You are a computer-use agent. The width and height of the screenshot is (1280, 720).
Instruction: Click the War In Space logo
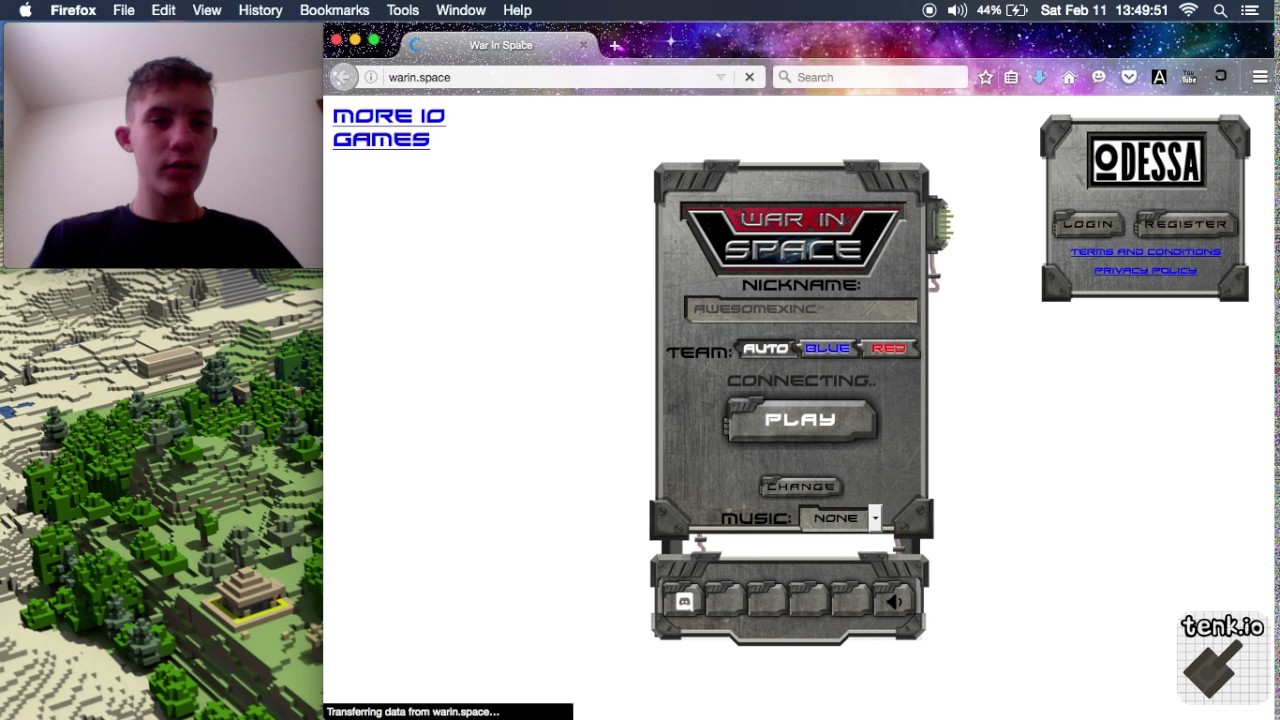(792, 238)
